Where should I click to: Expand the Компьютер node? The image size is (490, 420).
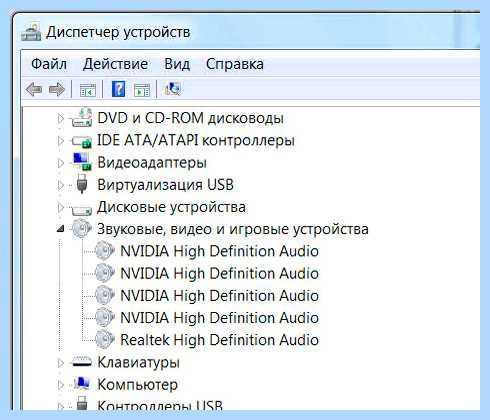(x=61, y=385)
